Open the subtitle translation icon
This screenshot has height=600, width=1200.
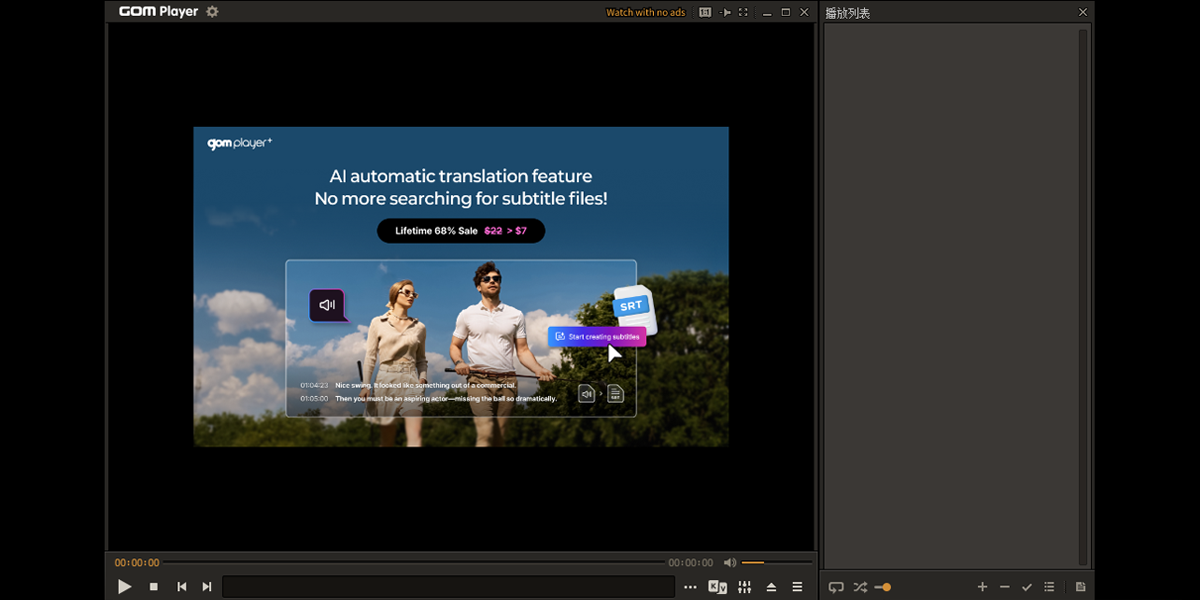pyautogui.click(x=717, y=587)
